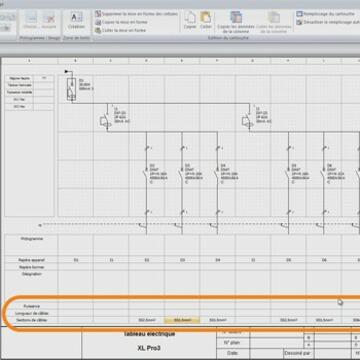Click the XL Pro3 title block cell

pyautogui.click(x=149, y=348)
